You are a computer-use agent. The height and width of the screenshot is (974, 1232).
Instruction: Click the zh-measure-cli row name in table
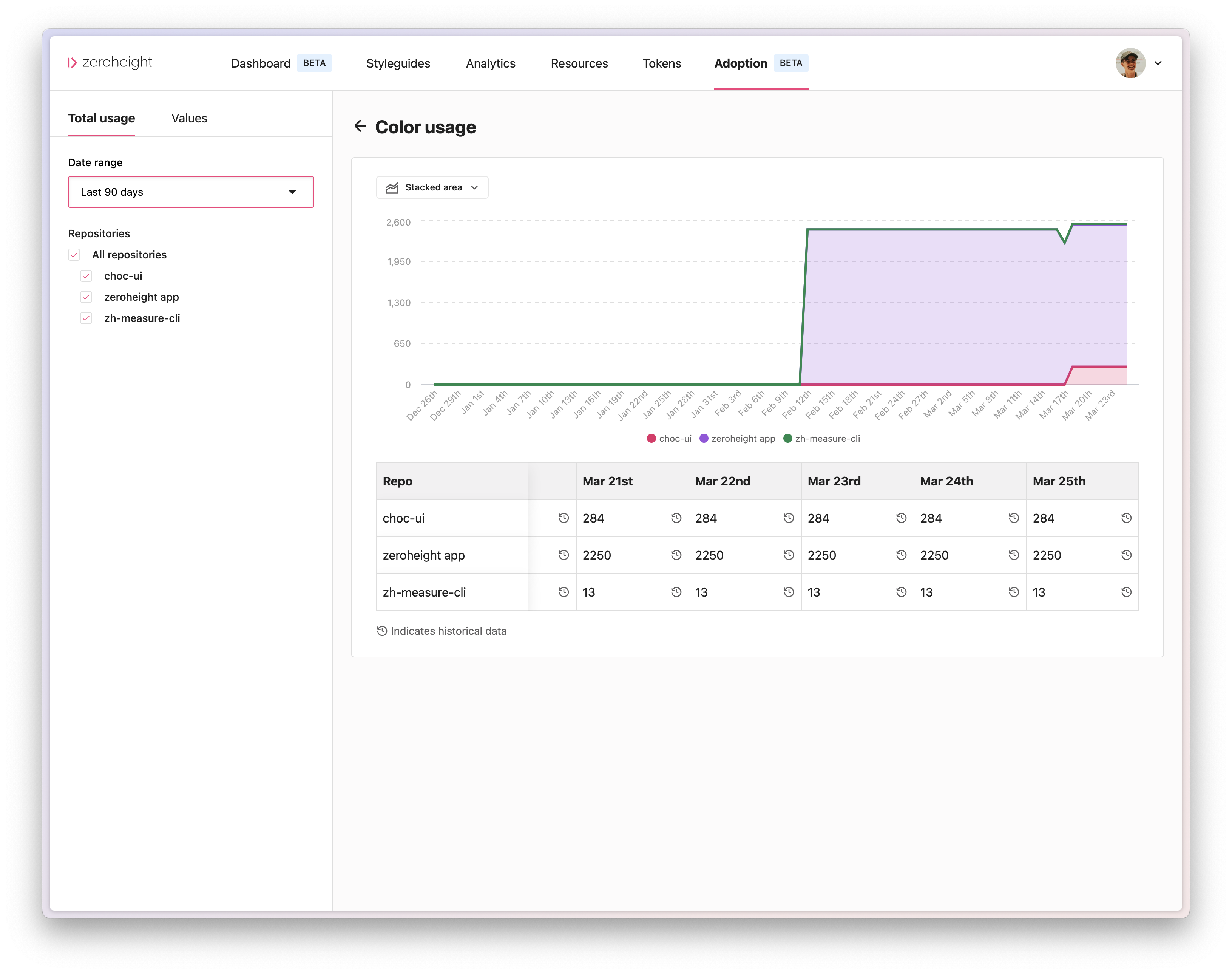tap(424, 592)
